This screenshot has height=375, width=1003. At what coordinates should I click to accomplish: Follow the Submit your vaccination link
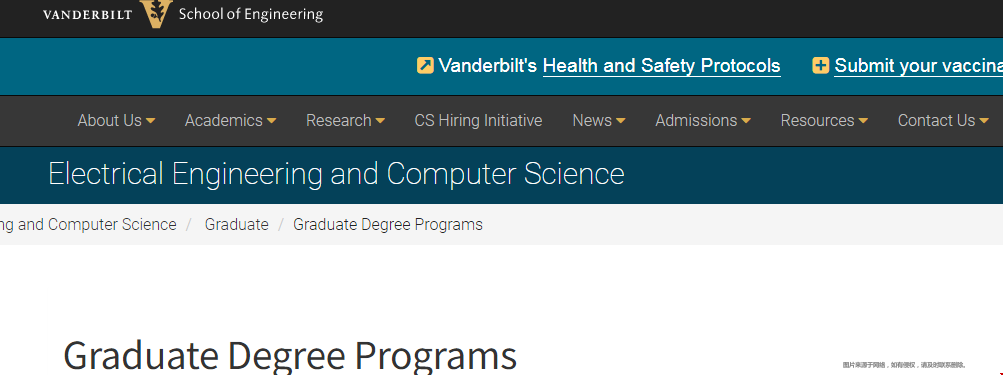(919, 66)
